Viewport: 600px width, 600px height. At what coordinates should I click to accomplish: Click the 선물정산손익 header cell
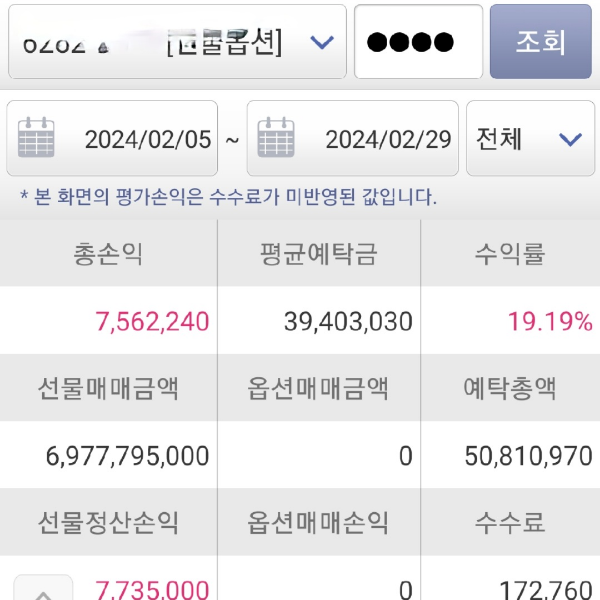[x=108, y=522]
